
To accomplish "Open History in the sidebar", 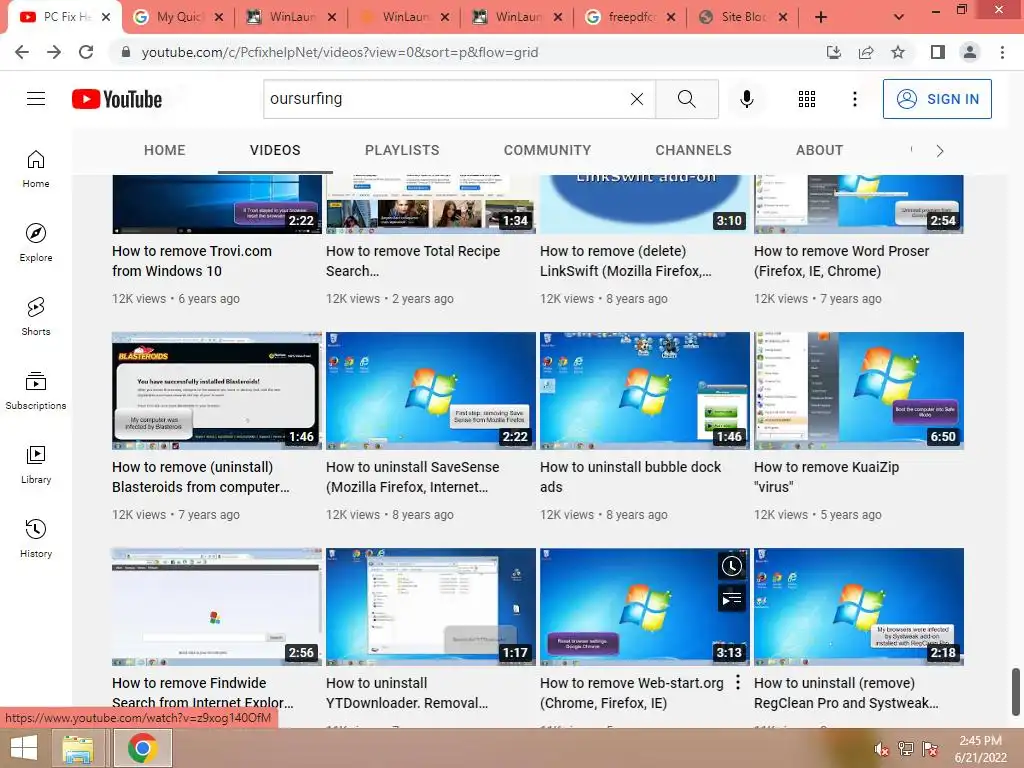I will (x=36, y=539).
